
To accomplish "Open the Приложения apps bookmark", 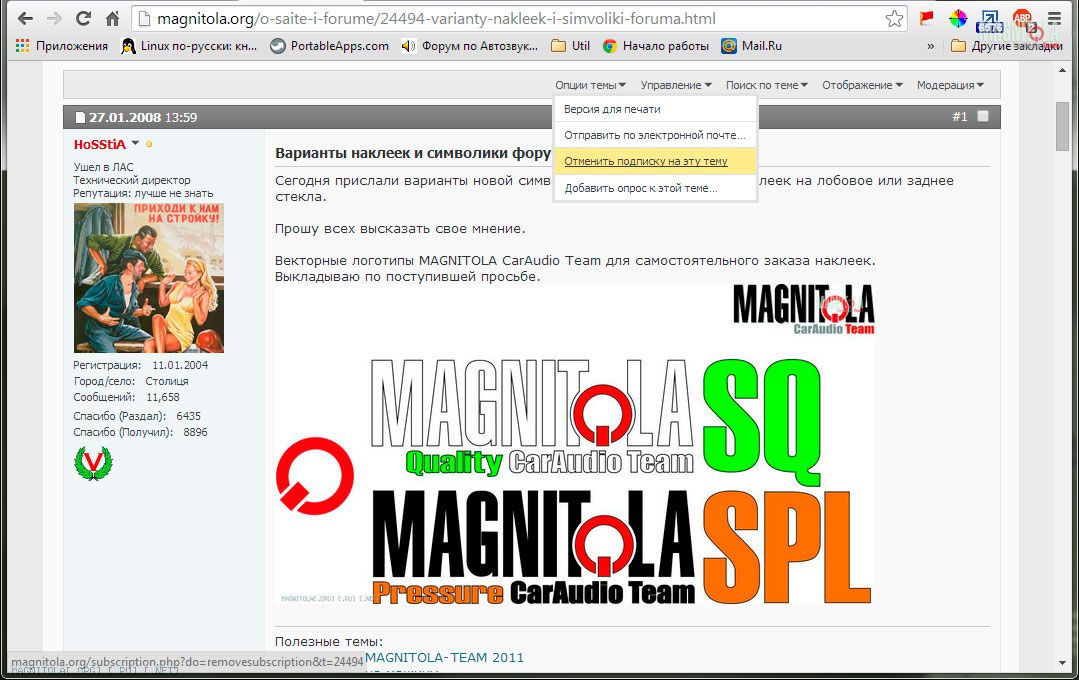I will (x=62, y=46).
